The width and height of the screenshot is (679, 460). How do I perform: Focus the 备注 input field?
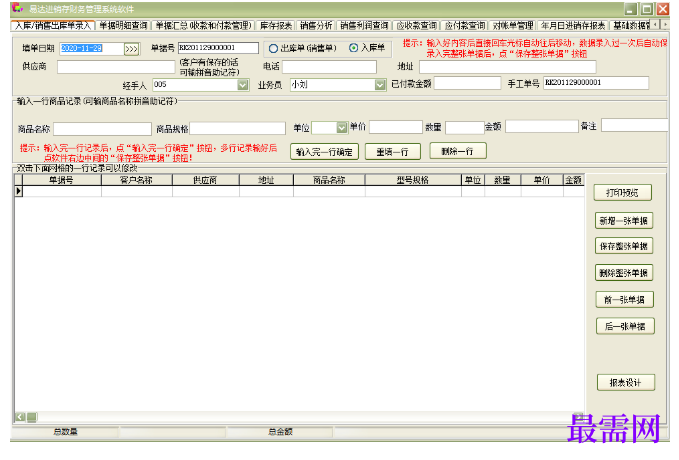635,126
